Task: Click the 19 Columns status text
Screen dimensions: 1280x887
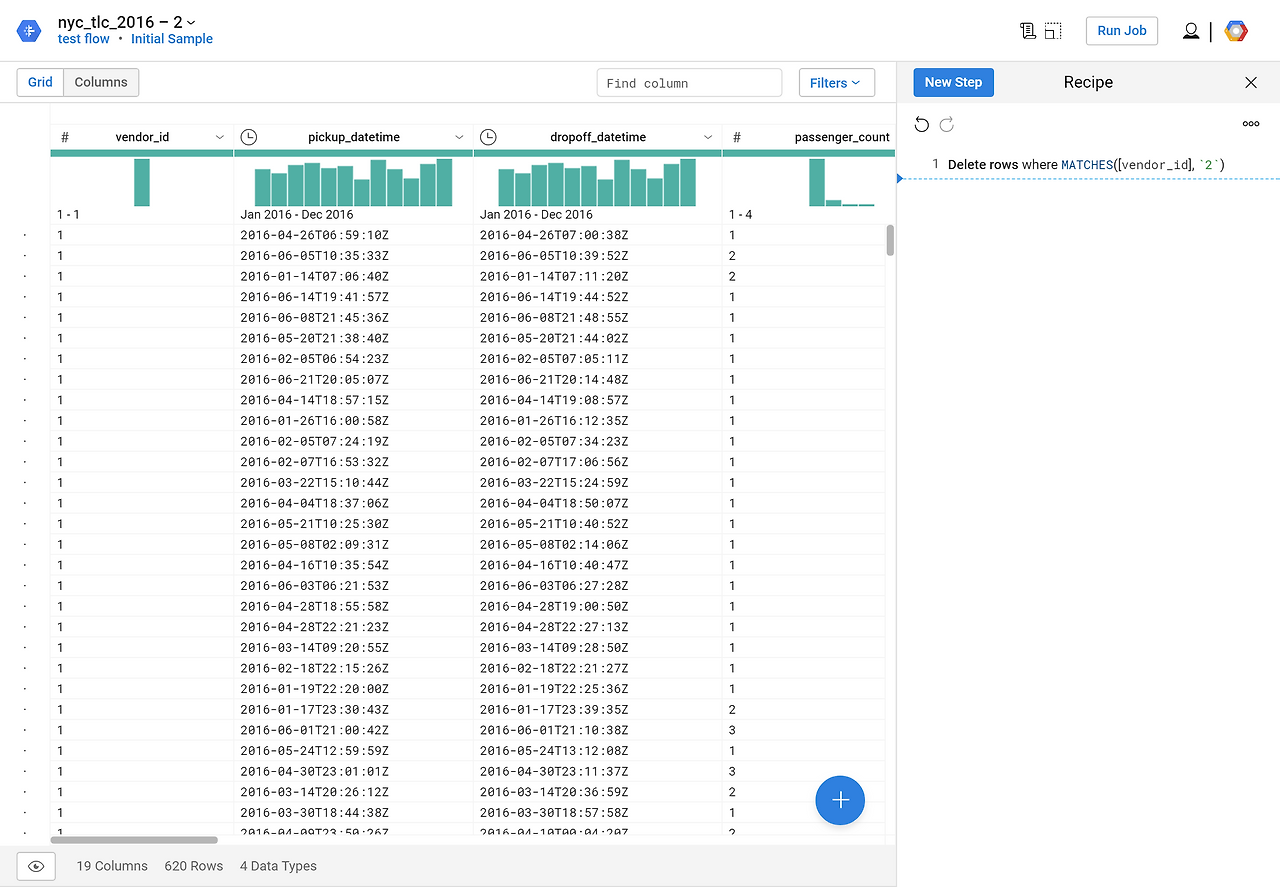Action: [112, 866]
